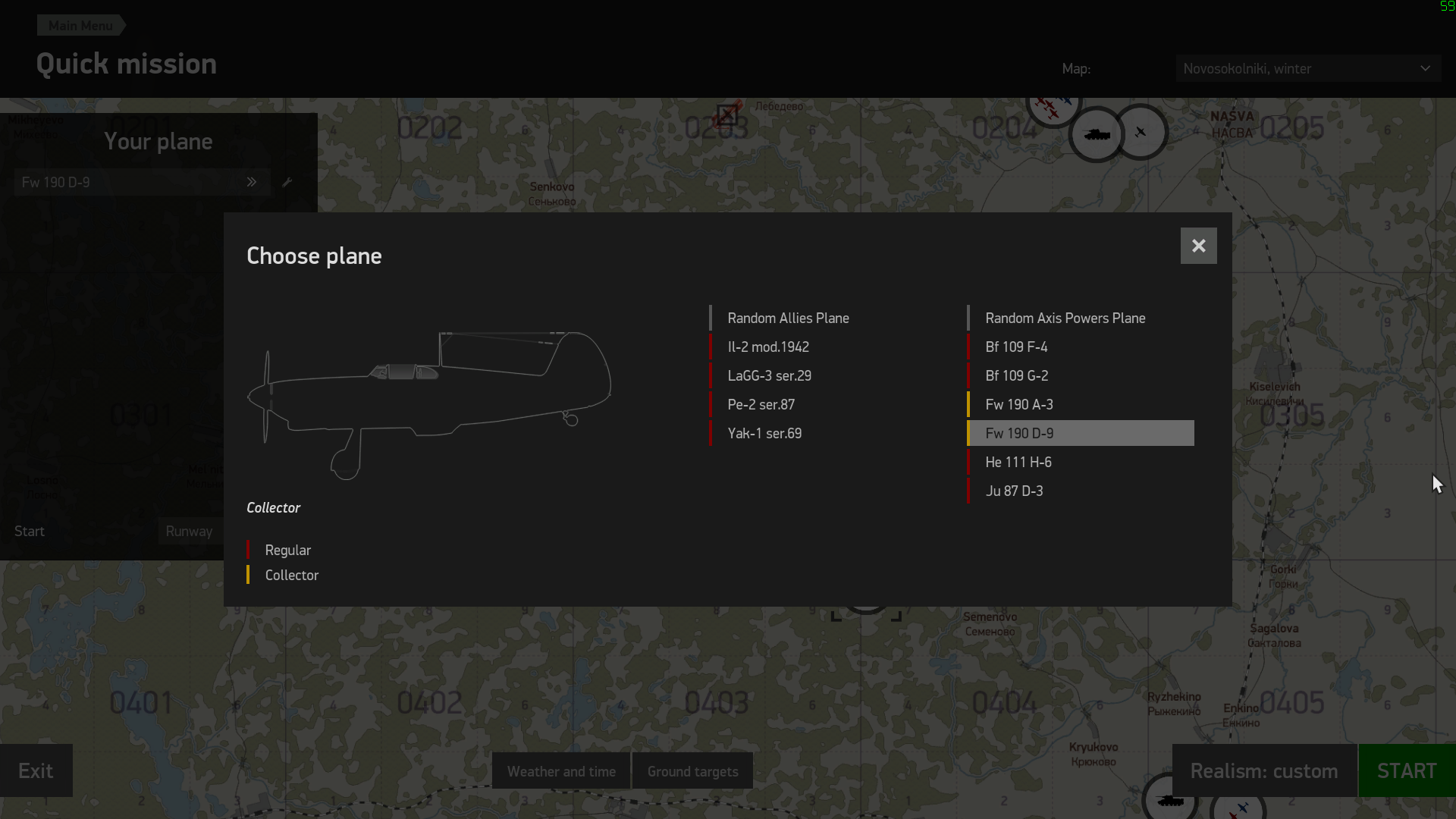Go back to Main Menu breadcrumb
This screenshot has width=1456, height=819.
tap(80, 25)
